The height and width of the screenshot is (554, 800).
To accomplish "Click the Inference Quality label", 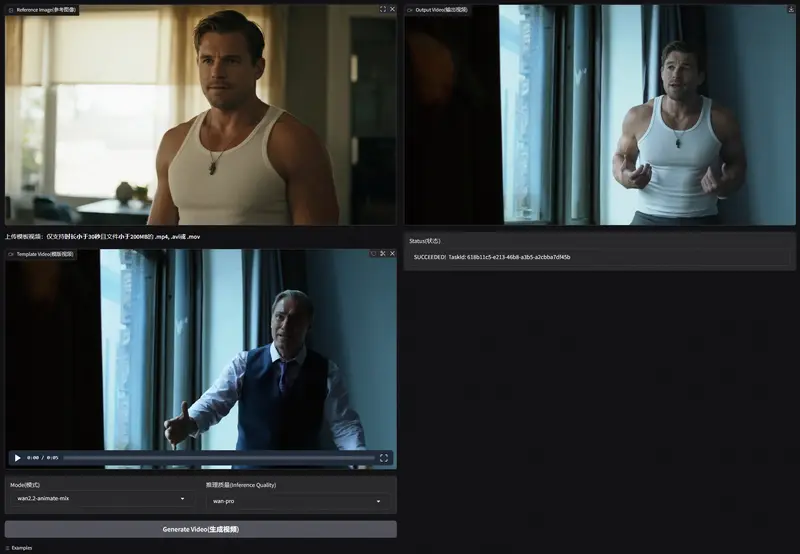I will (241, 485).
